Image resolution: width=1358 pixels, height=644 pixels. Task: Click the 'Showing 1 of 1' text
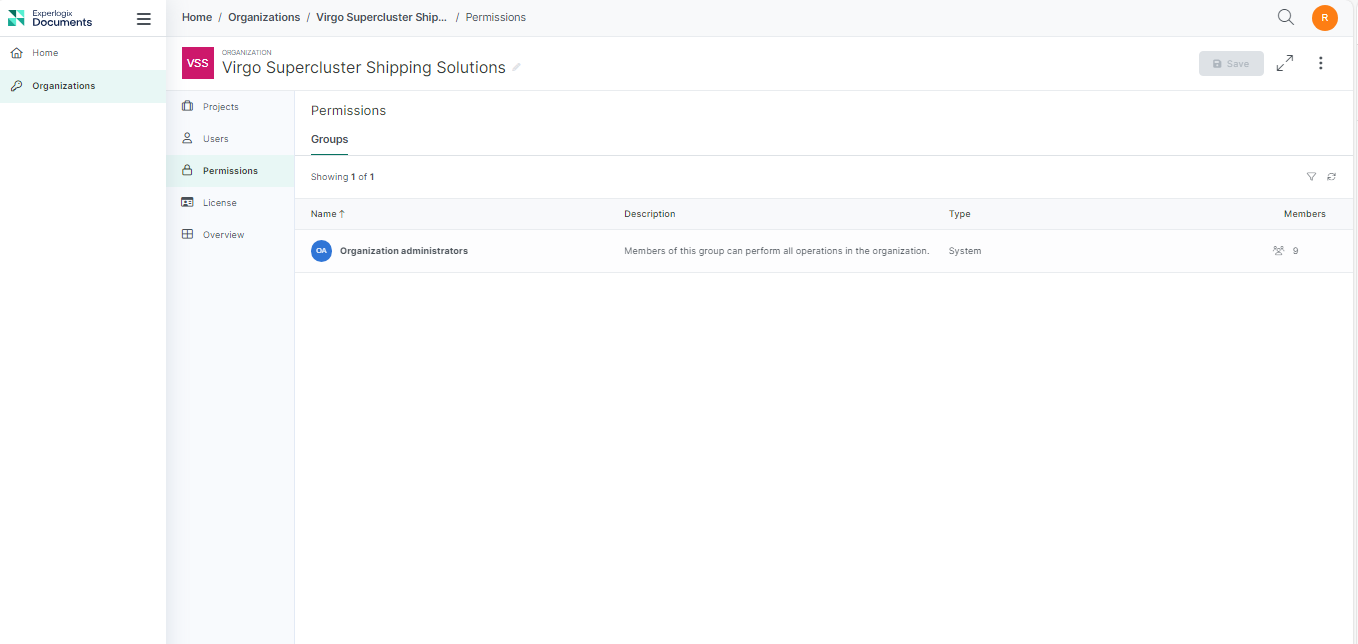click(343, 177)
